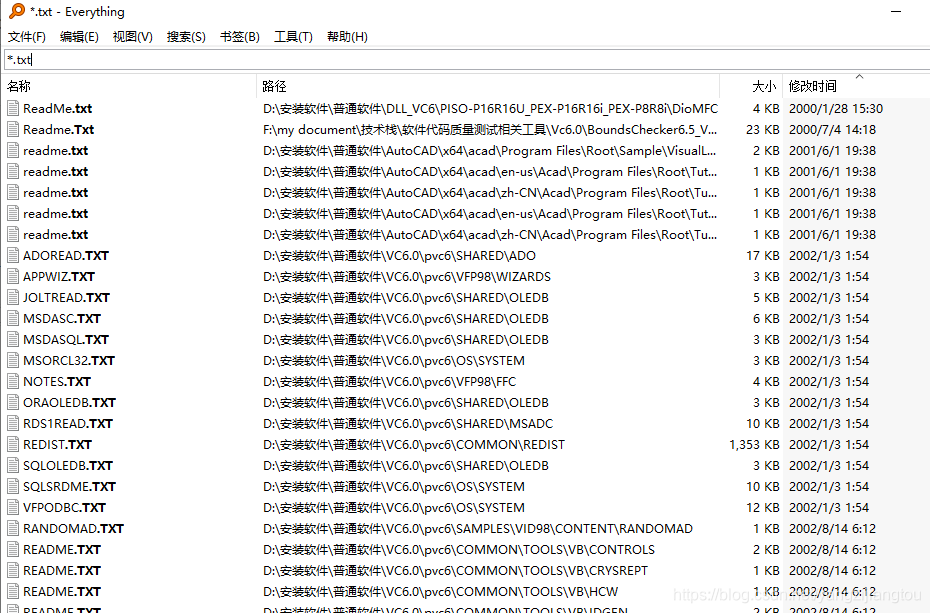Open the 编辑(E) menu
The width and height of the screenshot is (930, 613).
pyautogui.click(x=79, y=37)
